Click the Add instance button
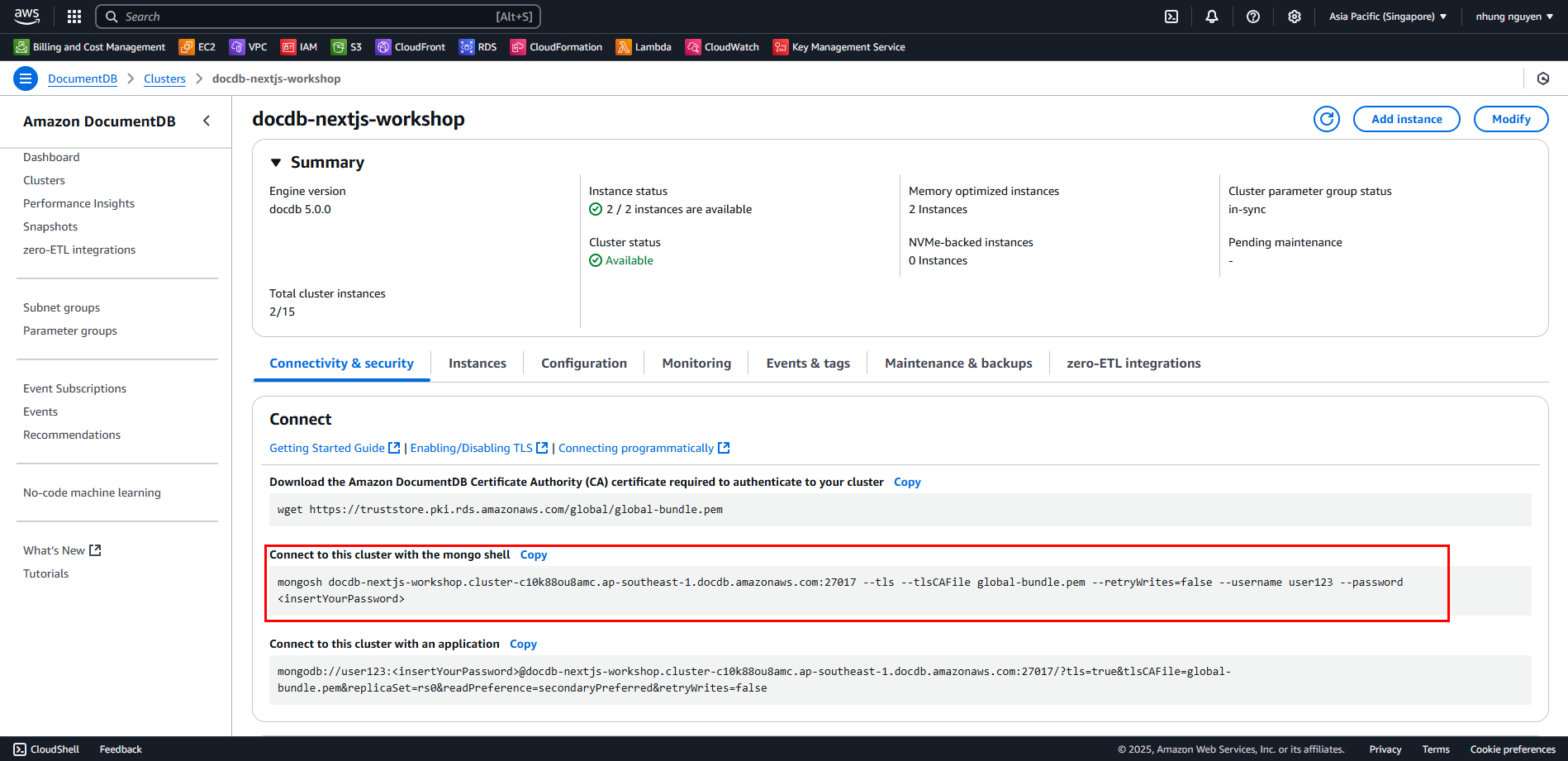 [1406, 119]
